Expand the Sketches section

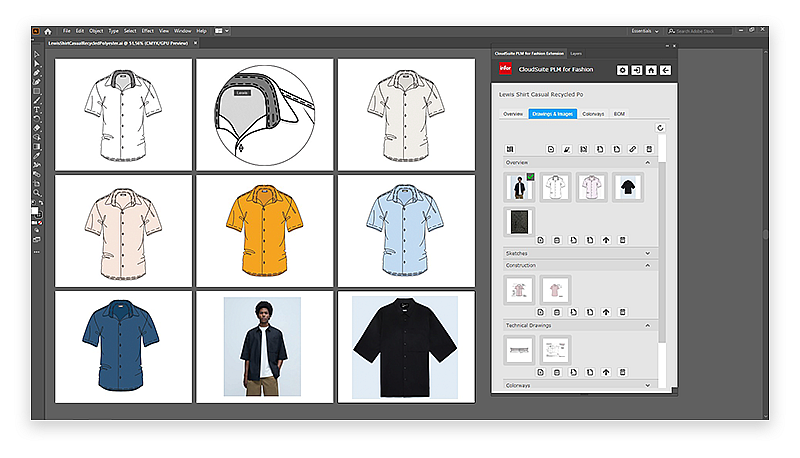(648, 254)
